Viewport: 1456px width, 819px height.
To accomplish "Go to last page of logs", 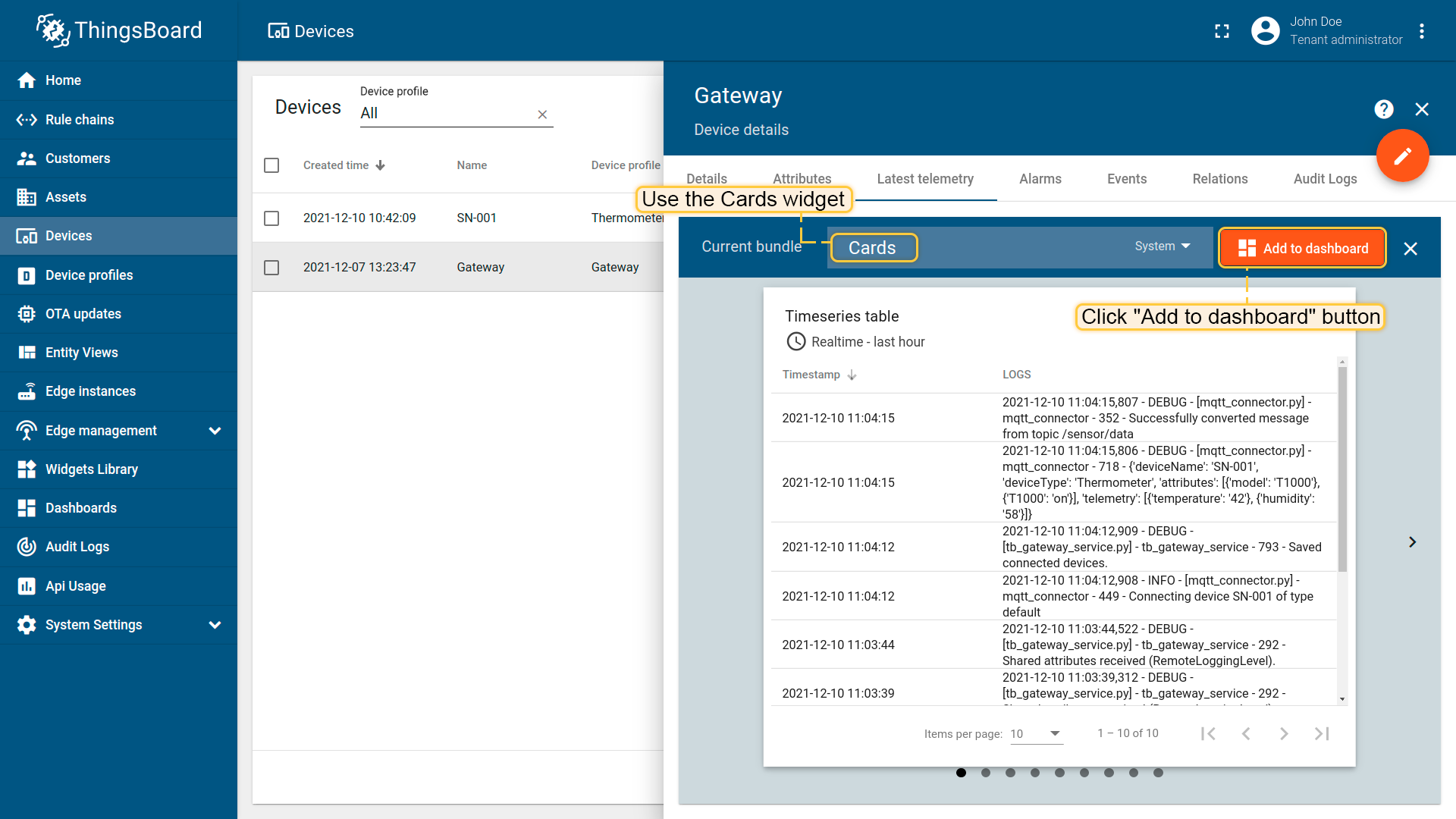I will [x=1322, y=733].
